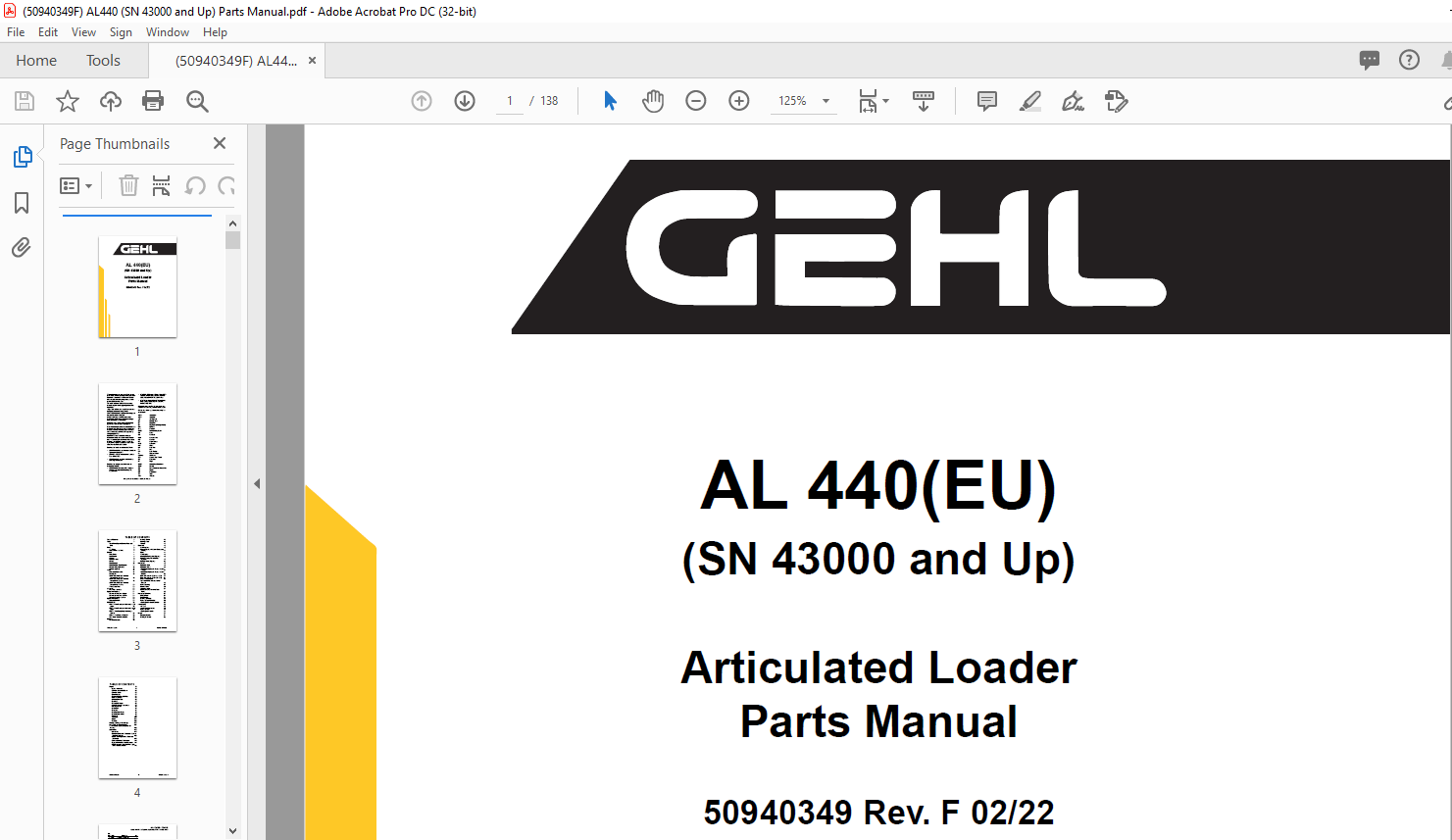This screenshot has height=840, width=1452.
Task: Open the Sign menu
Action: (121, 32)
